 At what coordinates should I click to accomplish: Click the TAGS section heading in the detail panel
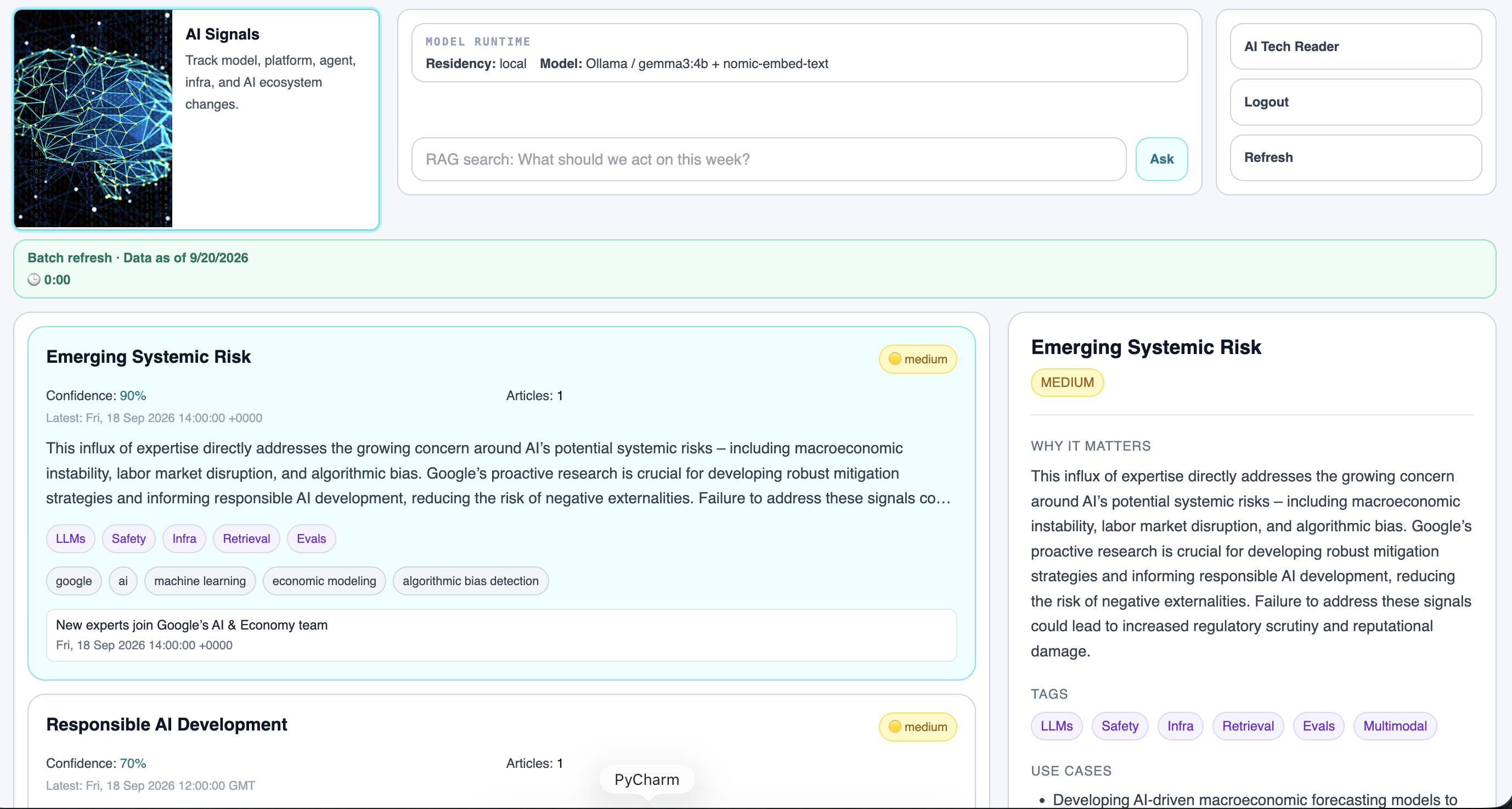point(1050,694)
